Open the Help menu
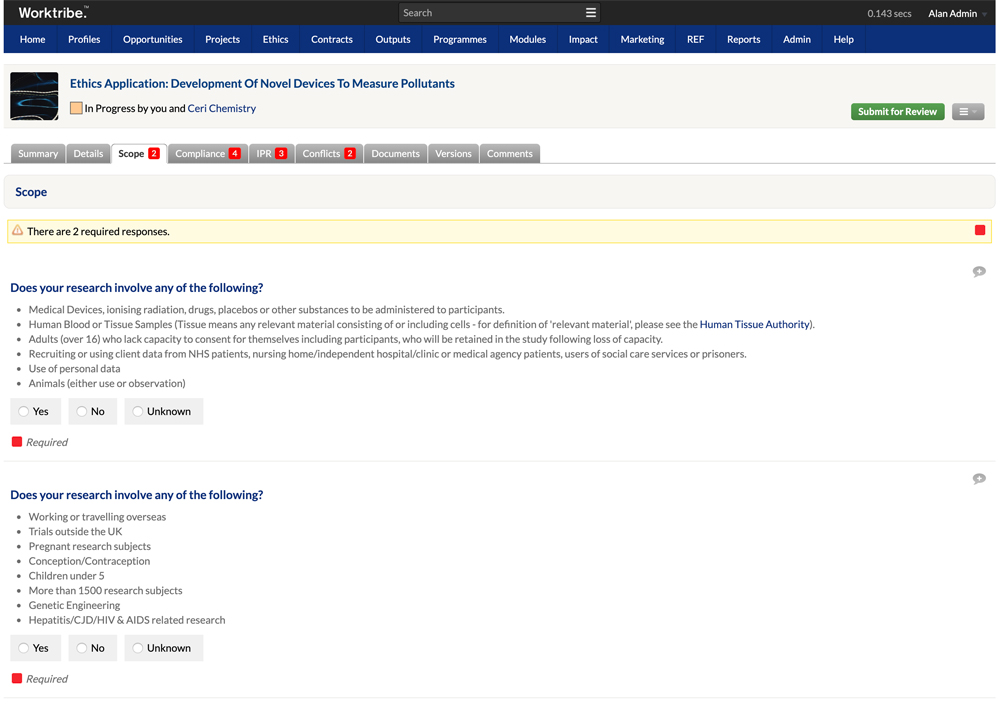 click(x=843, y=40)
